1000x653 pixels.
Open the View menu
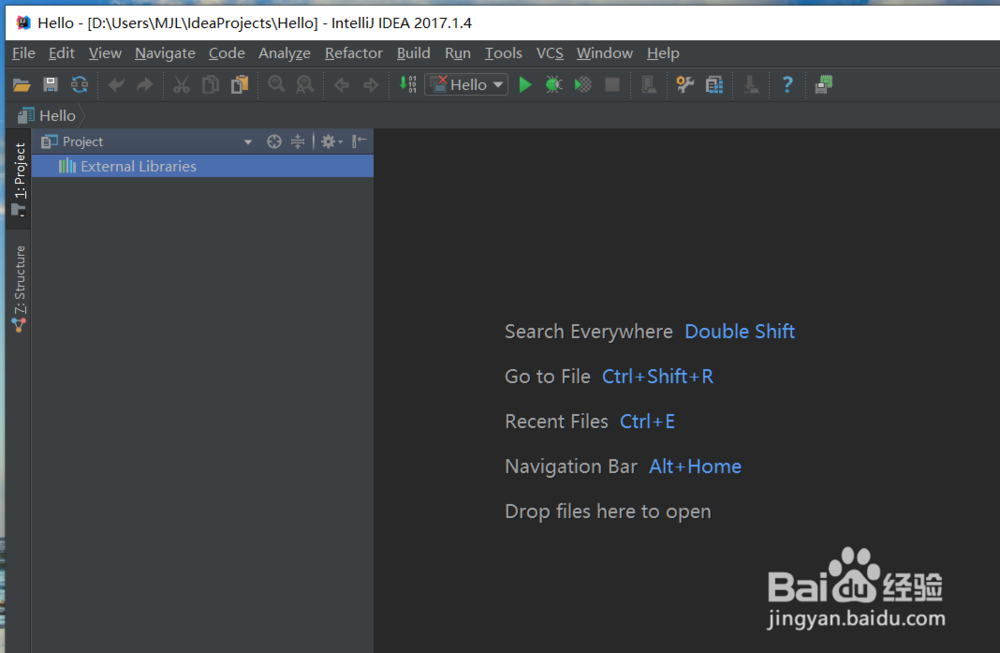(105, 54)
